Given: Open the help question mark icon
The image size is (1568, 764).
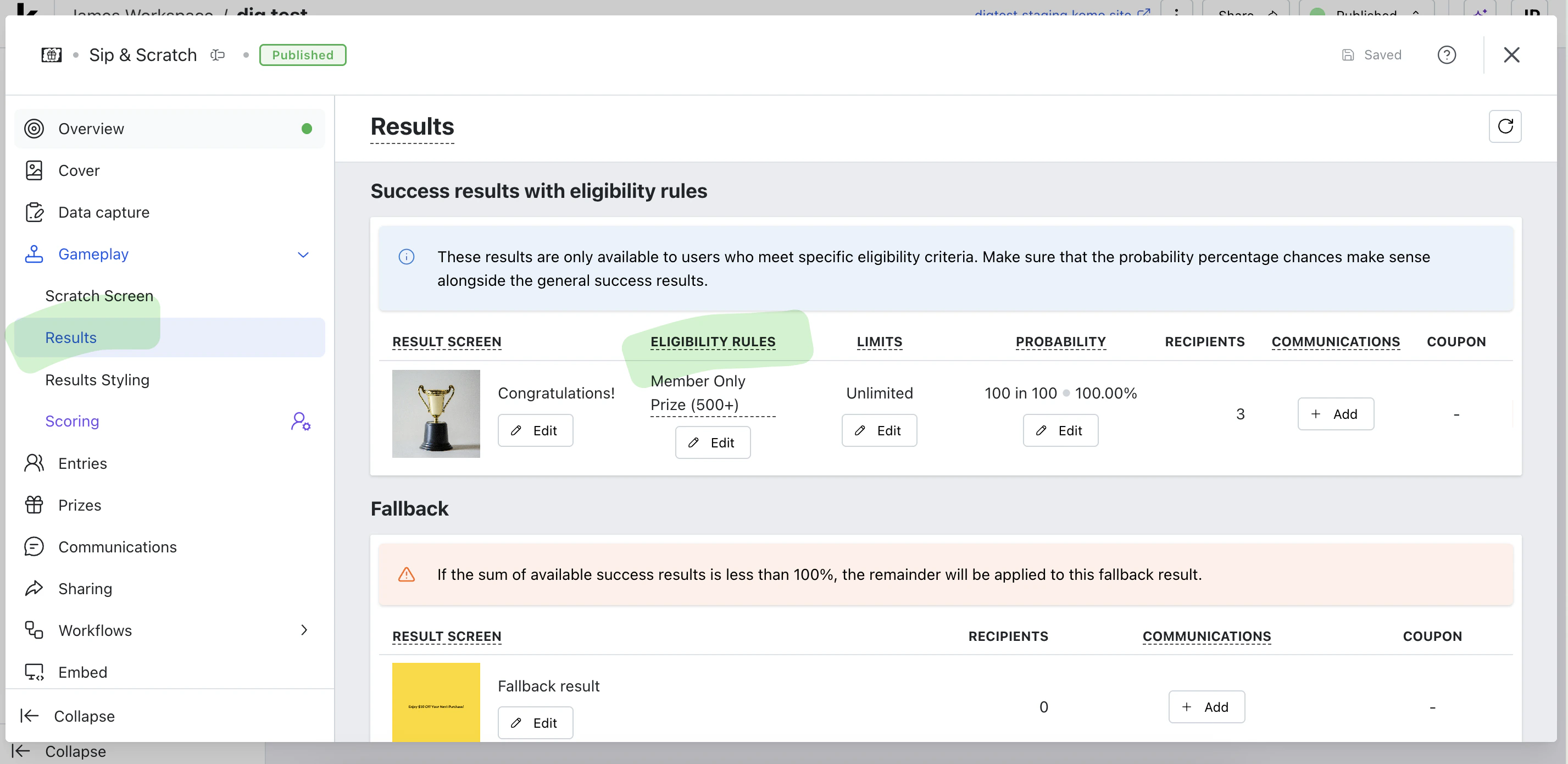Looking at the screenshot, I should 1446,55.
